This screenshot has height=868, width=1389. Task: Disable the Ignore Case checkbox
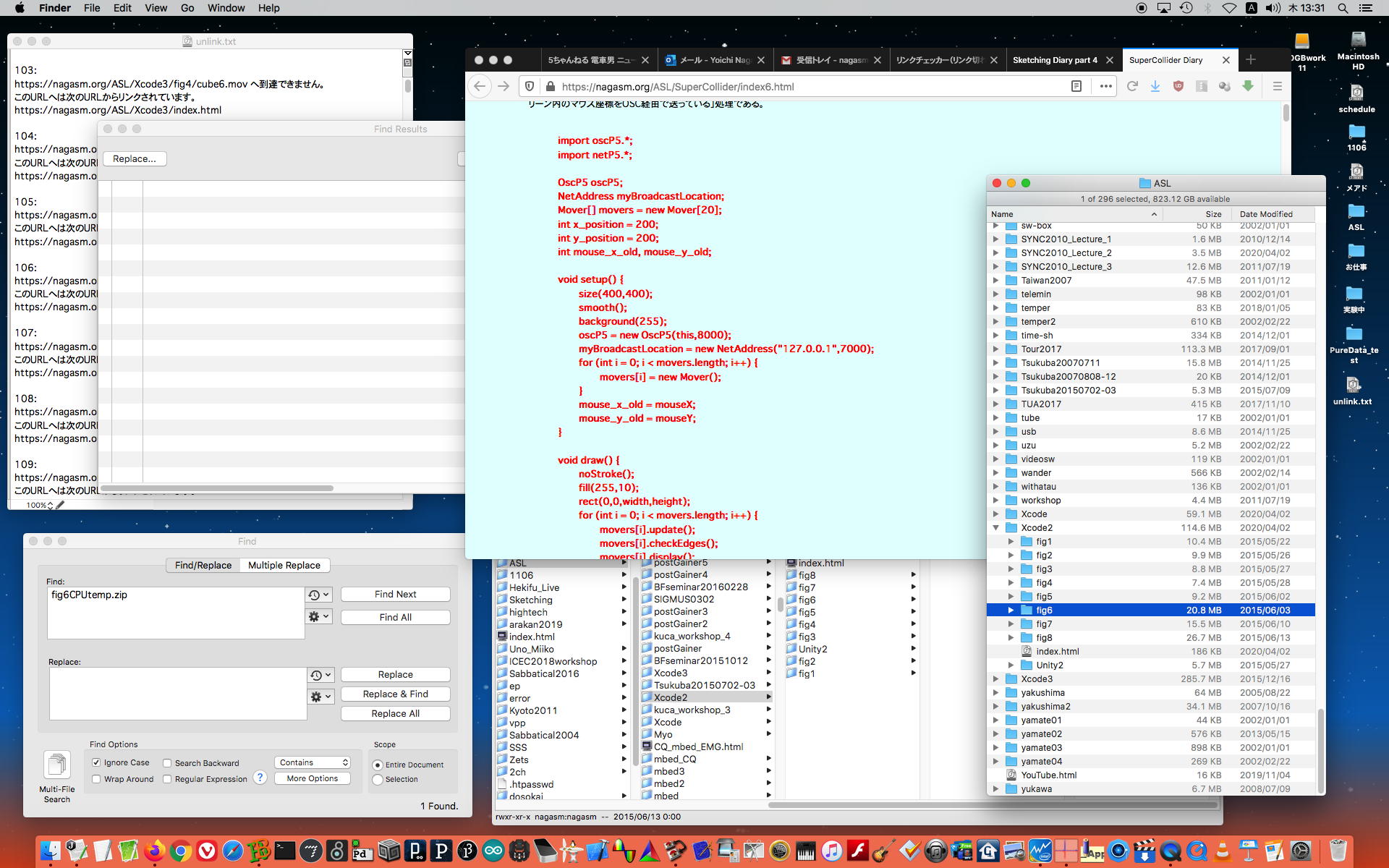(x=96, y=762)
